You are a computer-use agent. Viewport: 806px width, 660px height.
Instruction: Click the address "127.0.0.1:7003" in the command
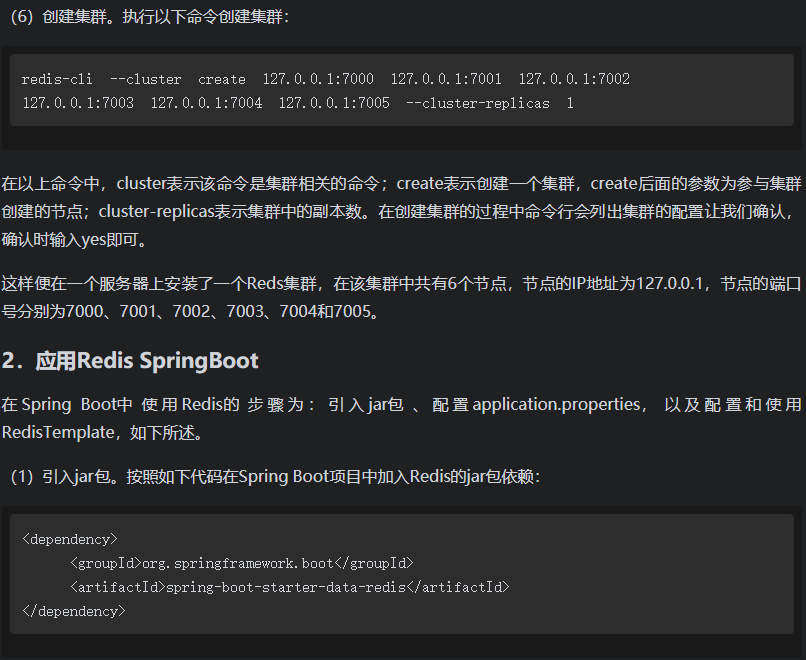pyautogui.click(x=78, y=103)
